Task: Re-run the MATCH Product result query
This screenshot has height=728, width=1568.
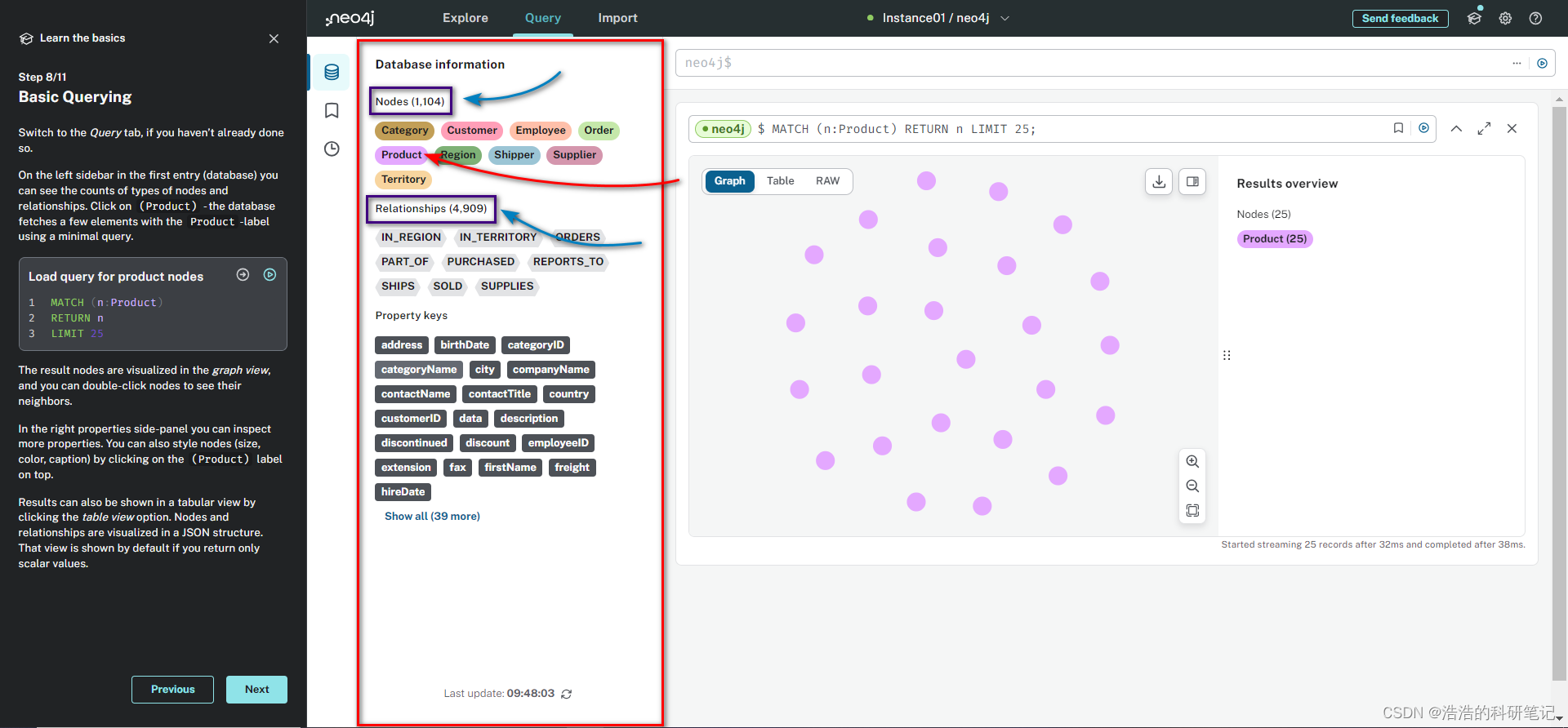Action: tap(1423, 128)
